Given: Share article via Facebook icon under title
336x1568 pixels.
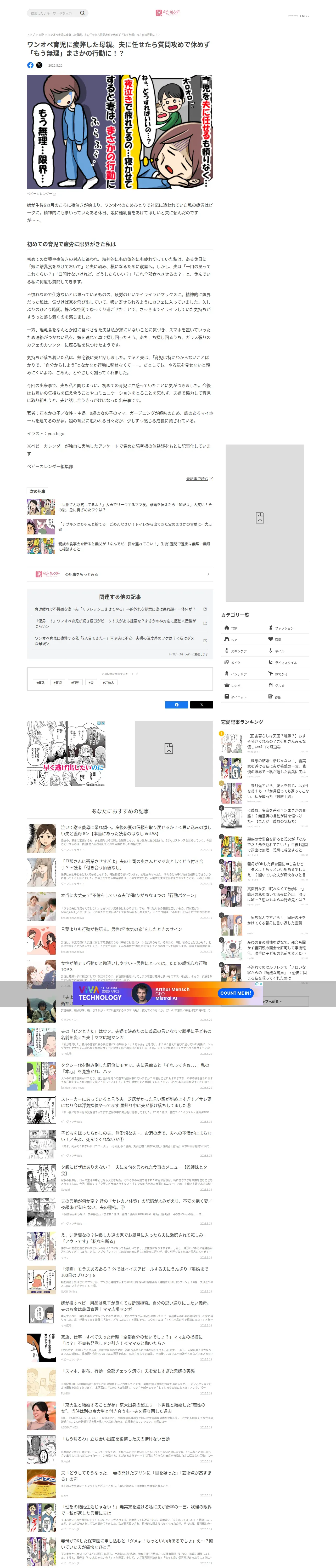Looking at the screenshot, I should pyautogui.click(x=31, y=65).
